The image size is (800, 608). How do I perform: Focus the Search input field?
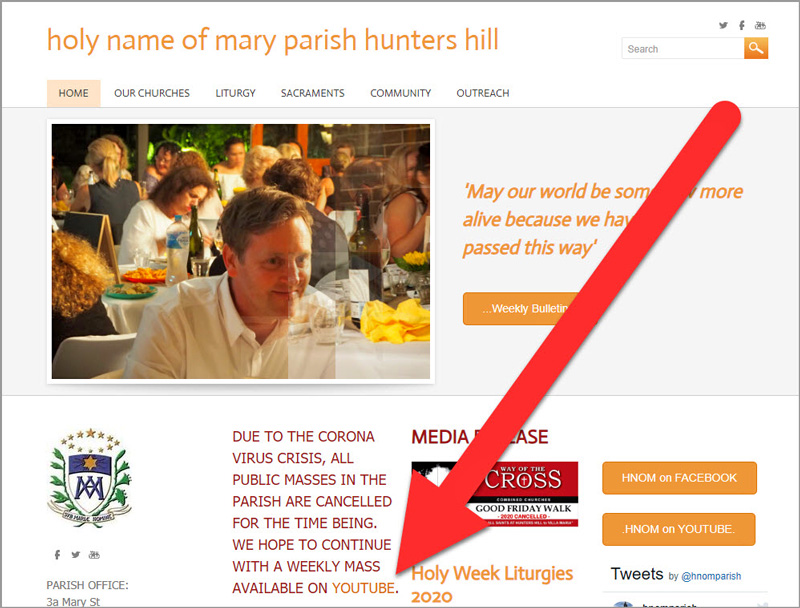[683, 48]
